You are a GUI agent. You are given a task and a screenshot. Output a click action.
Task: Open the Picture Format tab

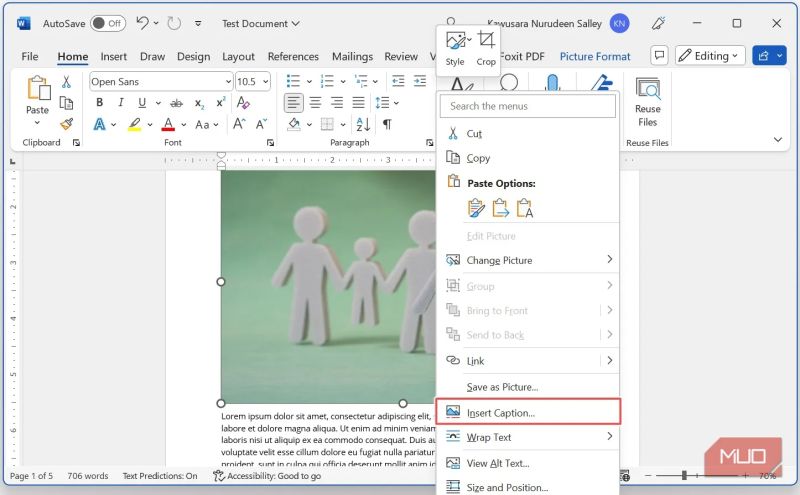point(595,56)
